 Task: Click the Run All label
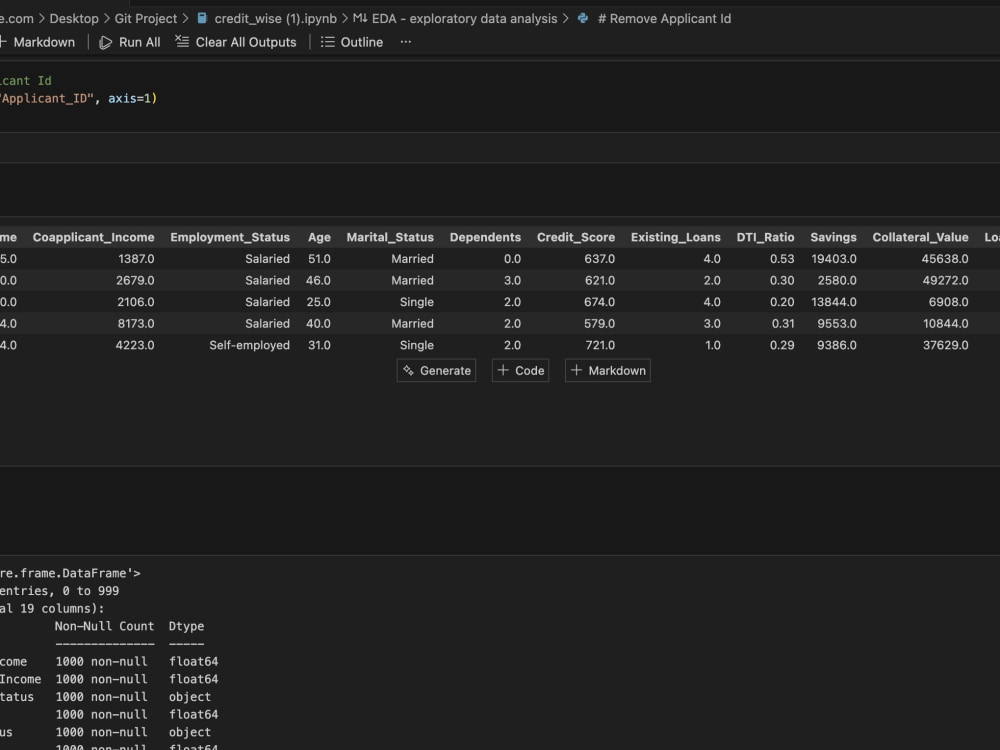pos(139,42)
